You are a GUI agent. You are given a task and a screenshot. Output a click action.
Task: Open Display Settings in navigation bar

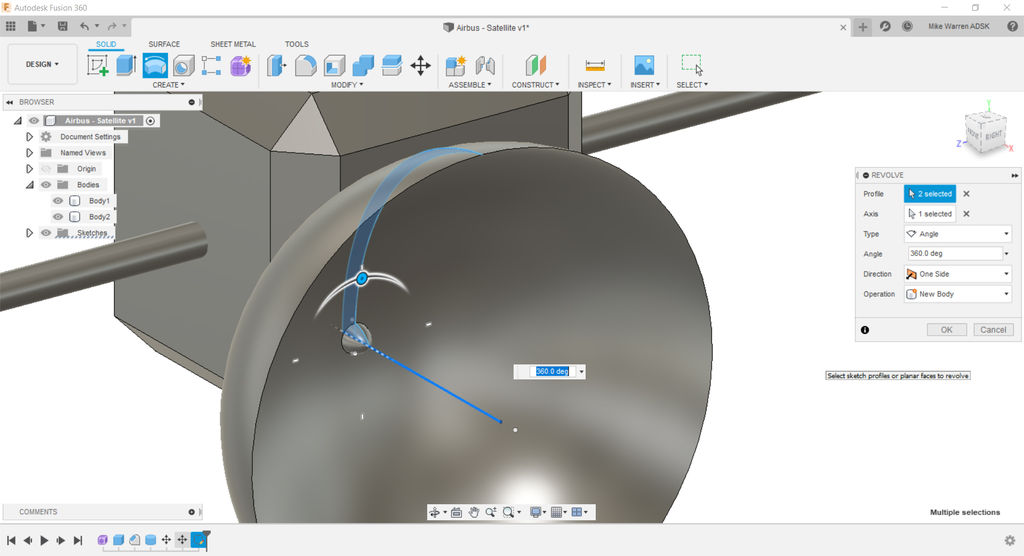[x=536, y=512]
